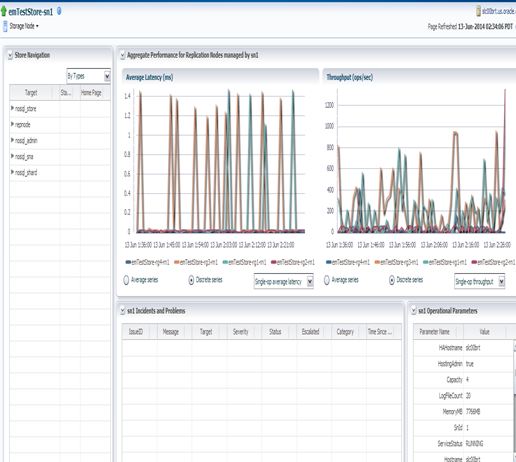
Task: Expand the nosql_sna tree node
Action: pos(12,156)
